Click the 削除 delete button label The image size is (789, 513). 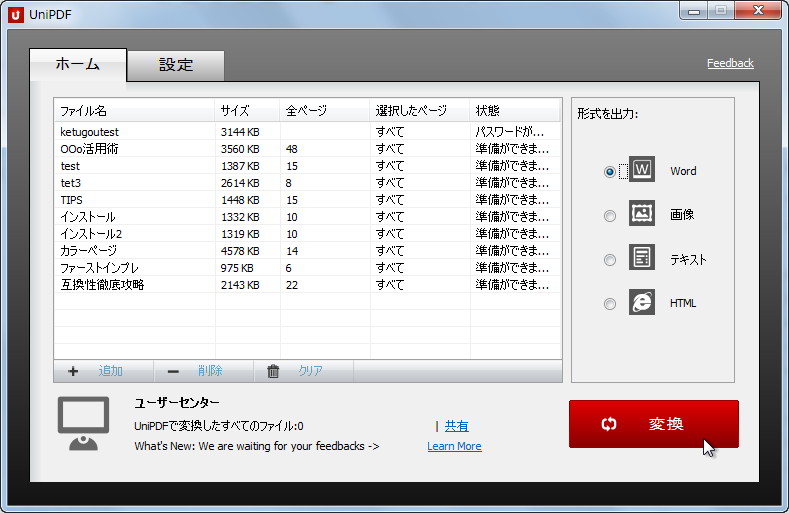tap(210, 371)
